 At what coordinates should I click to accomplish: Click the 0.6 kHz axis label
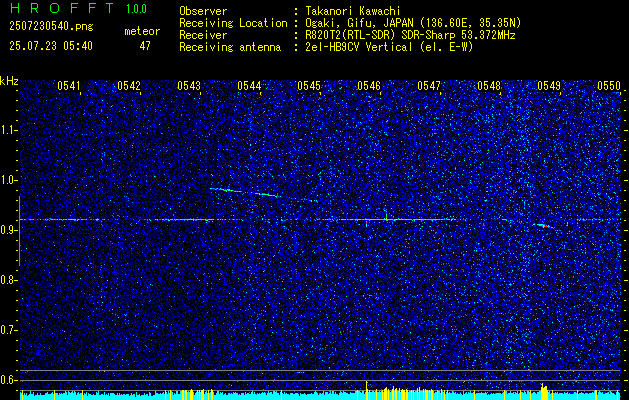click(8, 380)
